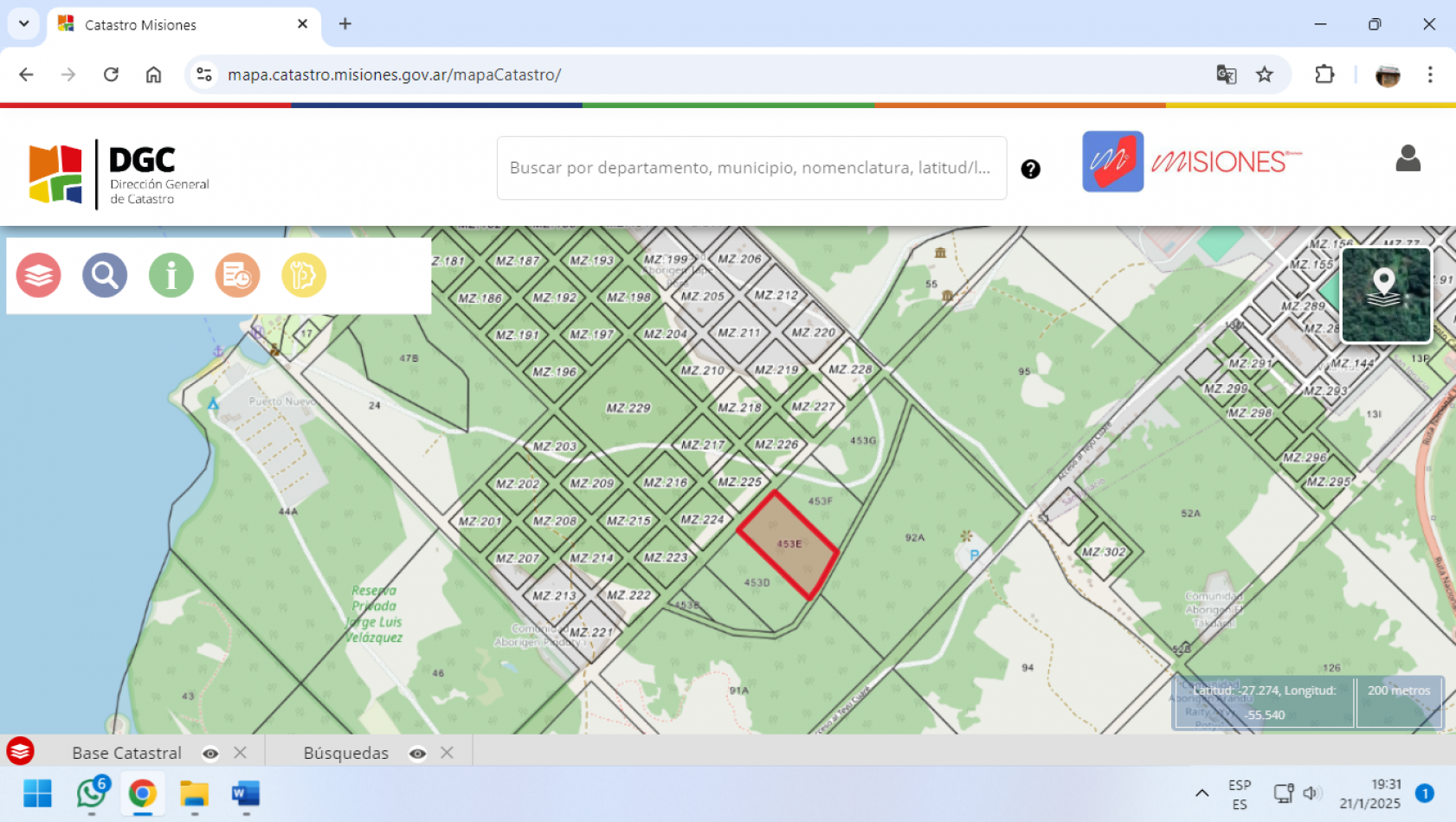Expand the browser tab search dropdown
Image resolution: width=1456 pixels, height=822 pixels.
click(x=24, y=24)
